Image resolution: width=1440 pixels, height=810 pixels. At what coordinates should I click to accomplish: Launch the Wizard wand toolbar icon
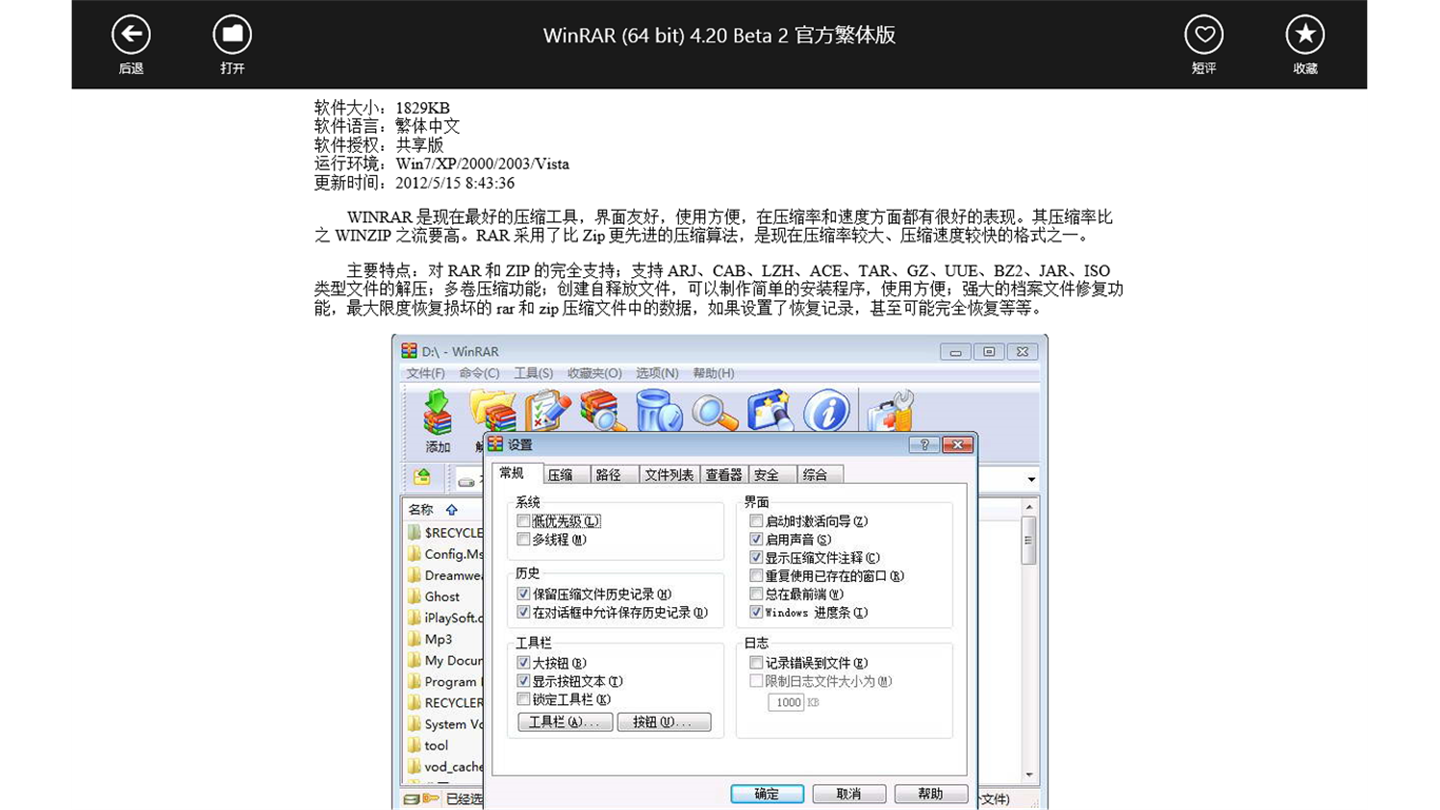pos(771,412)
